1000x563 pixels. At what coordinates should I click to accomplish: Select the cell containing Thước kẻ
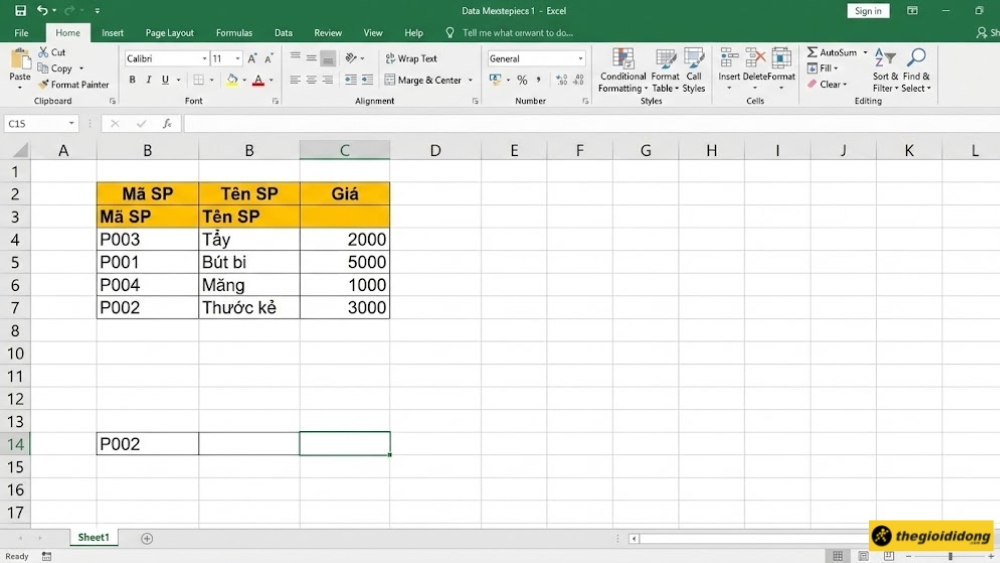pyautogui.click(x=249, y=308)
